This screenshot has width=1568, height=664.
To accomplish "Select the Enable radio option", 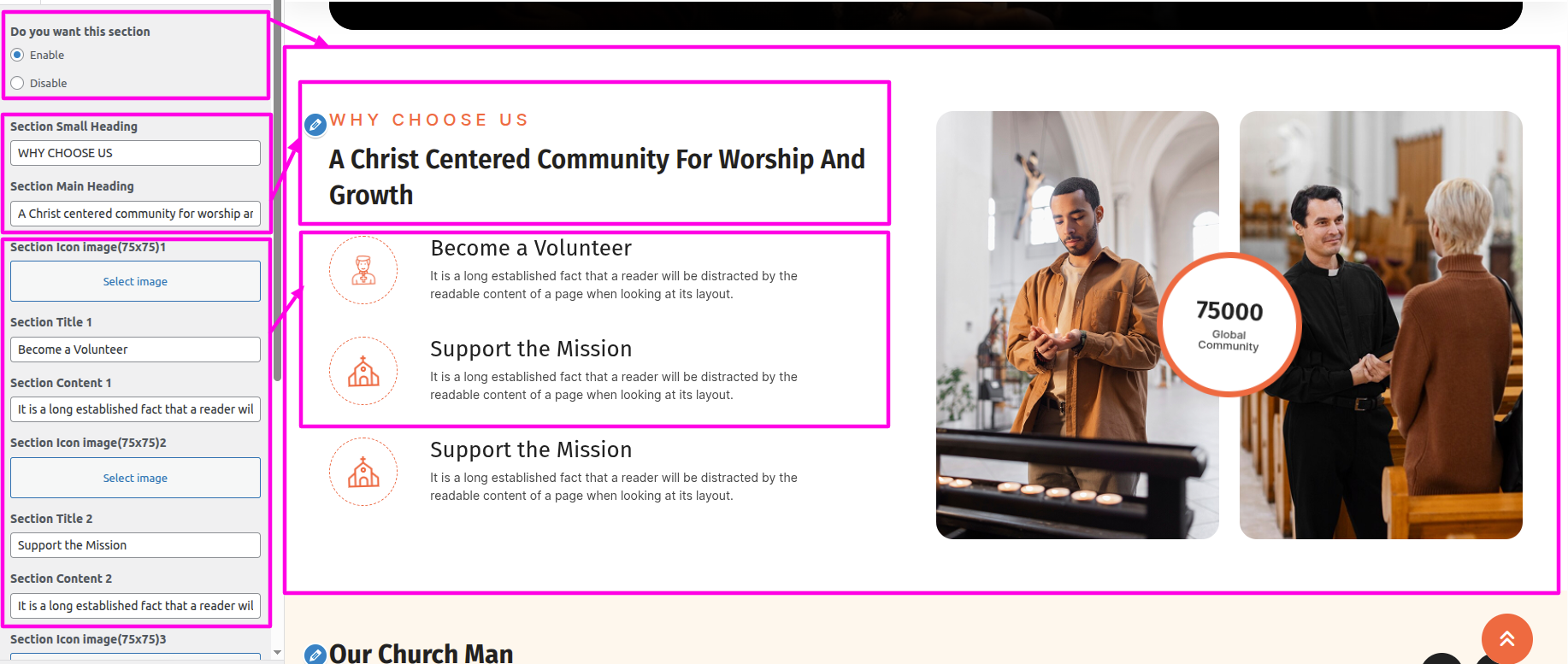I will (17, 55).
